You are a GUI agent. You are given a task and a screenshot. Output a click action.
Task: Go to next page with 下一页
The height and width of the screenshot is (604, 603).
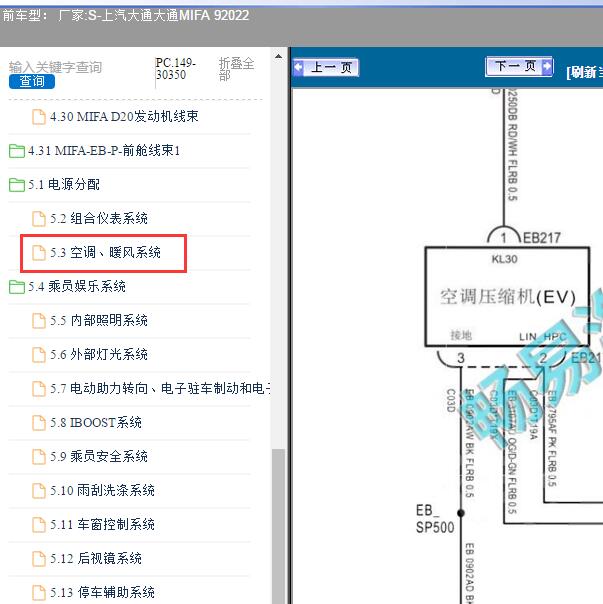pyautogui.click(x=519, y=66)
